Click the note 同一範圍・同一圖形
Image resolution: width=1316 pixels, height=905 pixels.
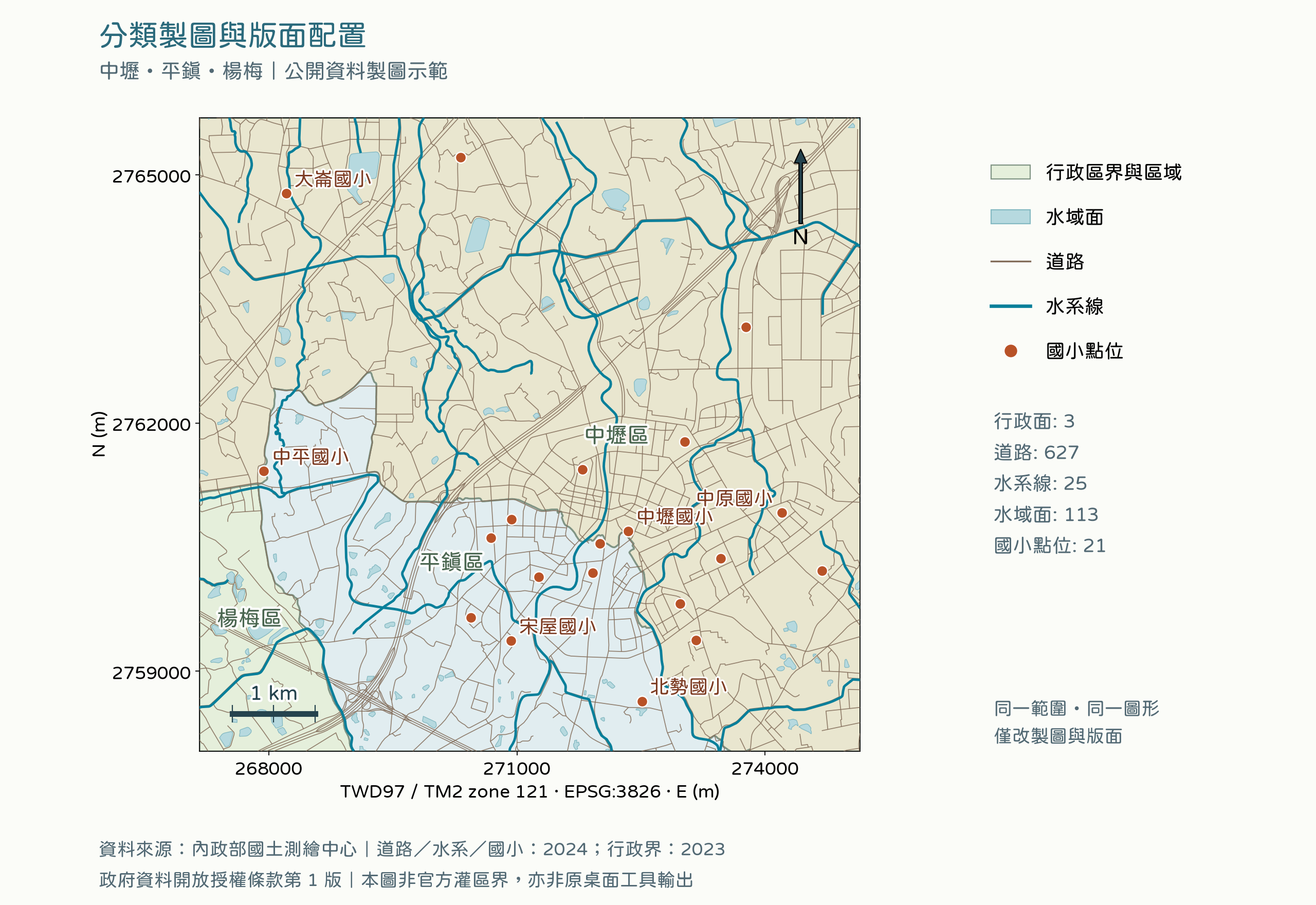tap(1076, 708)
